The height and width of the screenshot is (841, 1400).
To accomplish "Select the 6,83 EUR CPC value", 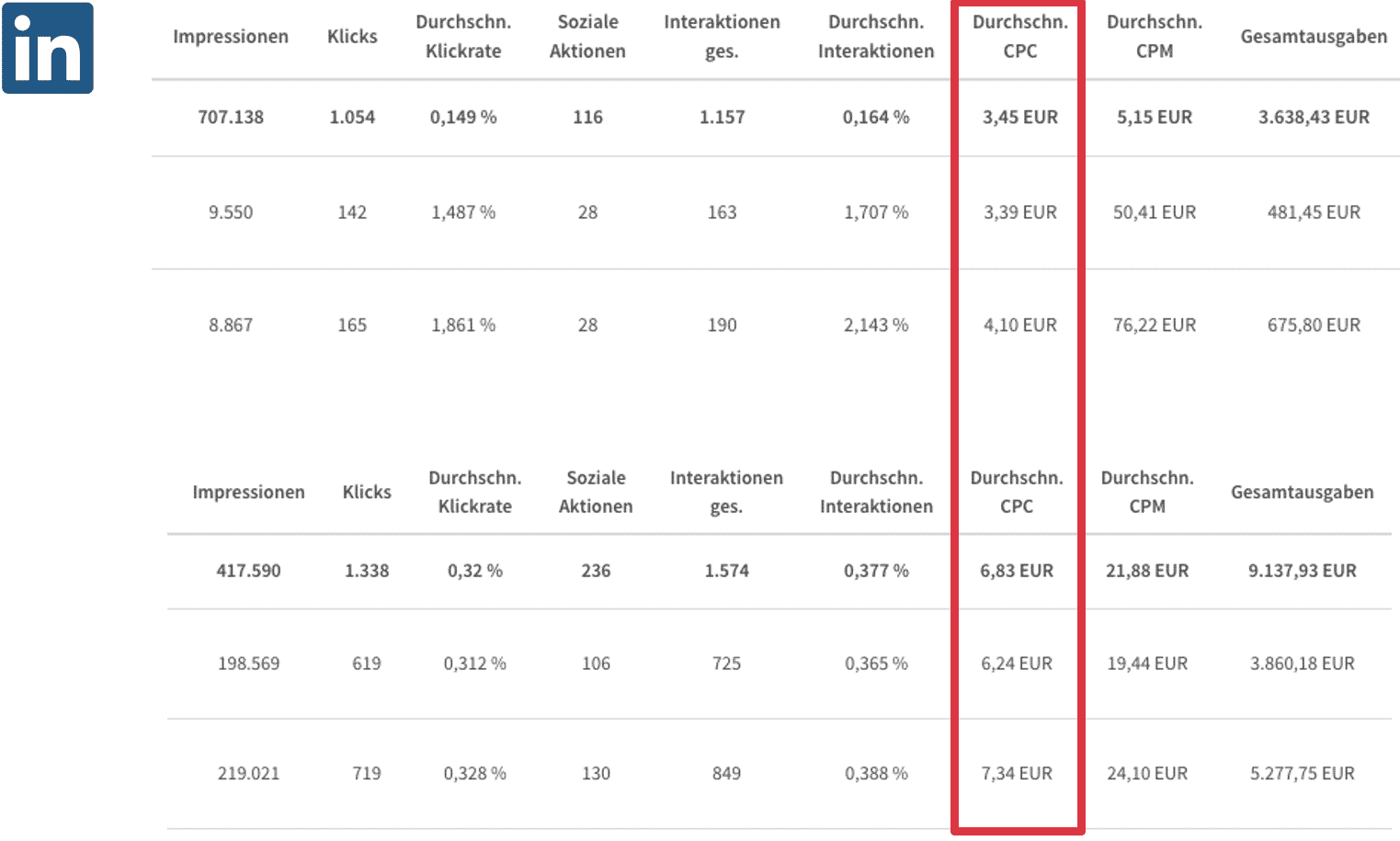I will 1017,571.
